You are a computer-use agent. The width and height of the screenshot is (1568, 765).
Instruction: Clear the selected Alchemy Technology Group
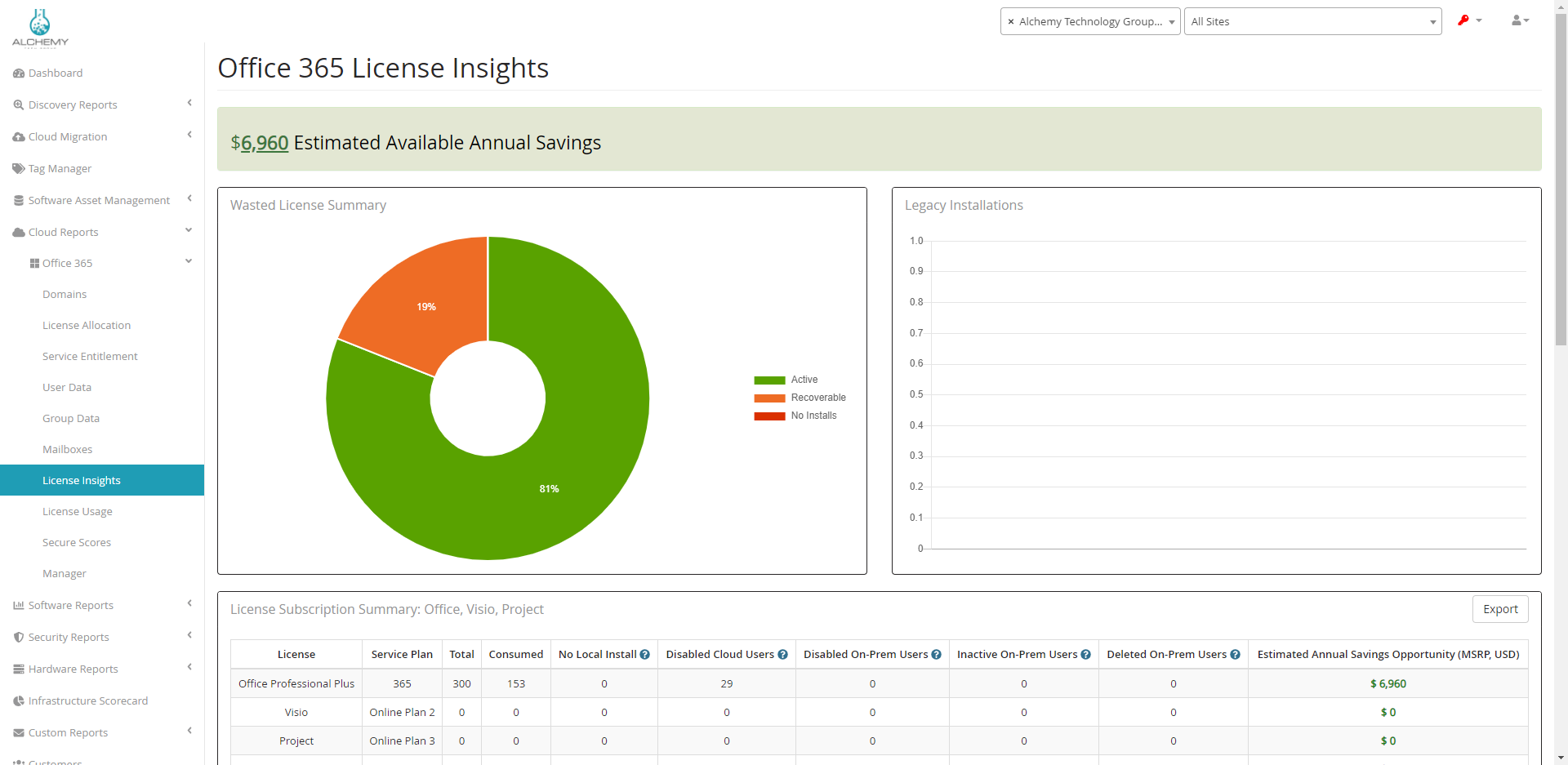click(1011, 22)
